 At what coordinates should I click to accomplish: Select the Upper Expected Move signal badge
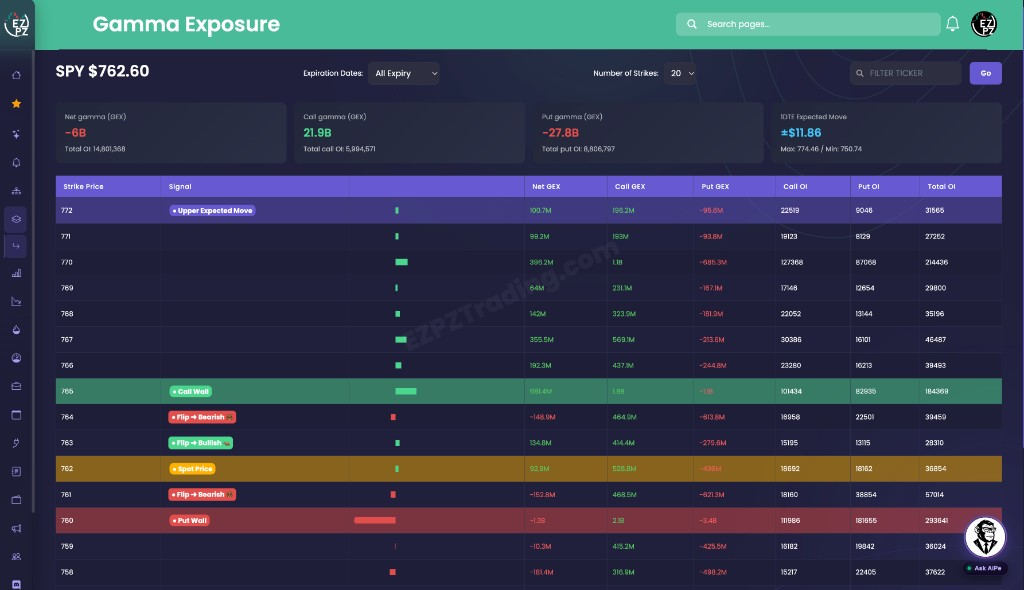tap(212, 210)
